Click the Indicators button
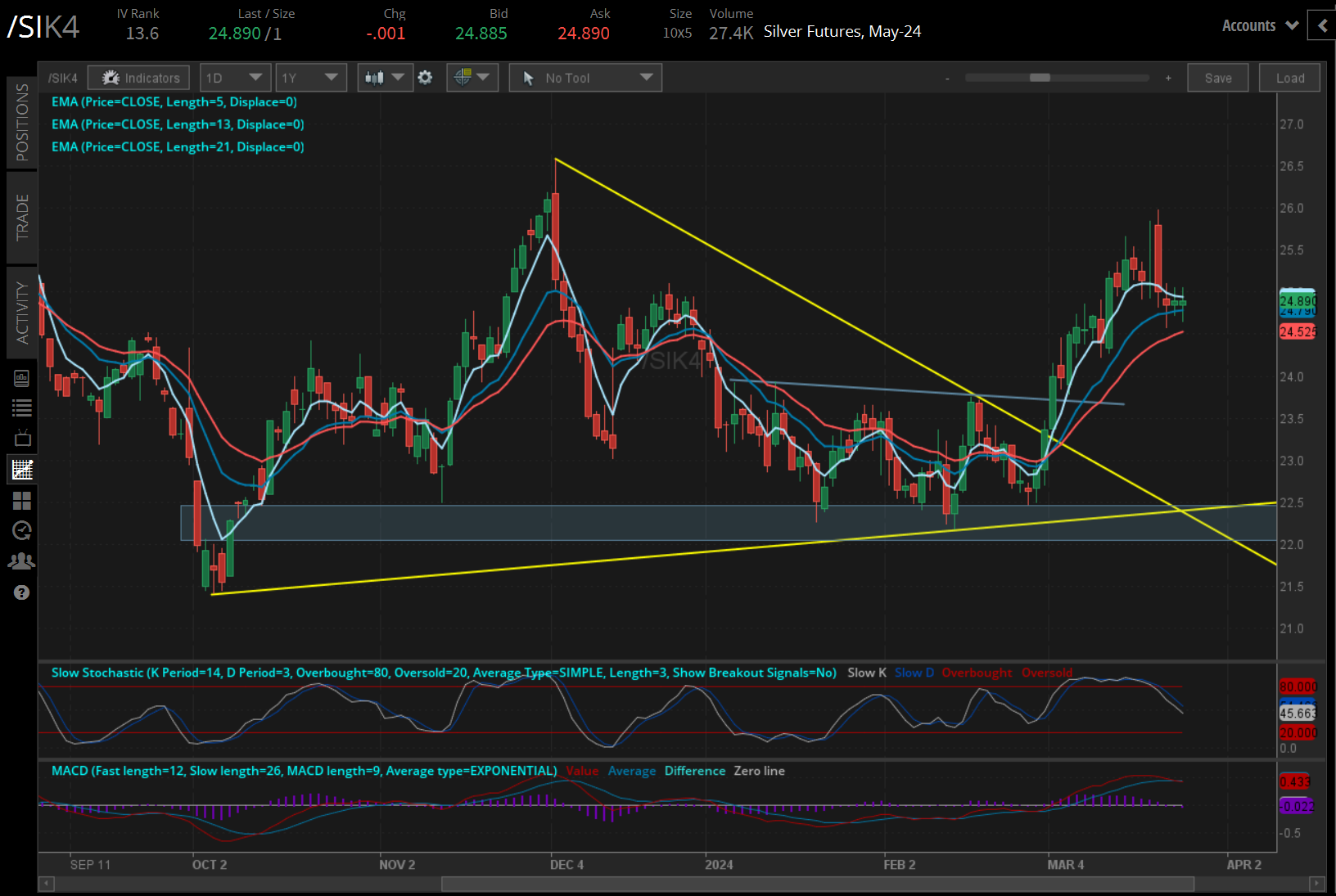1336x896 pixels. pos(139,78)
